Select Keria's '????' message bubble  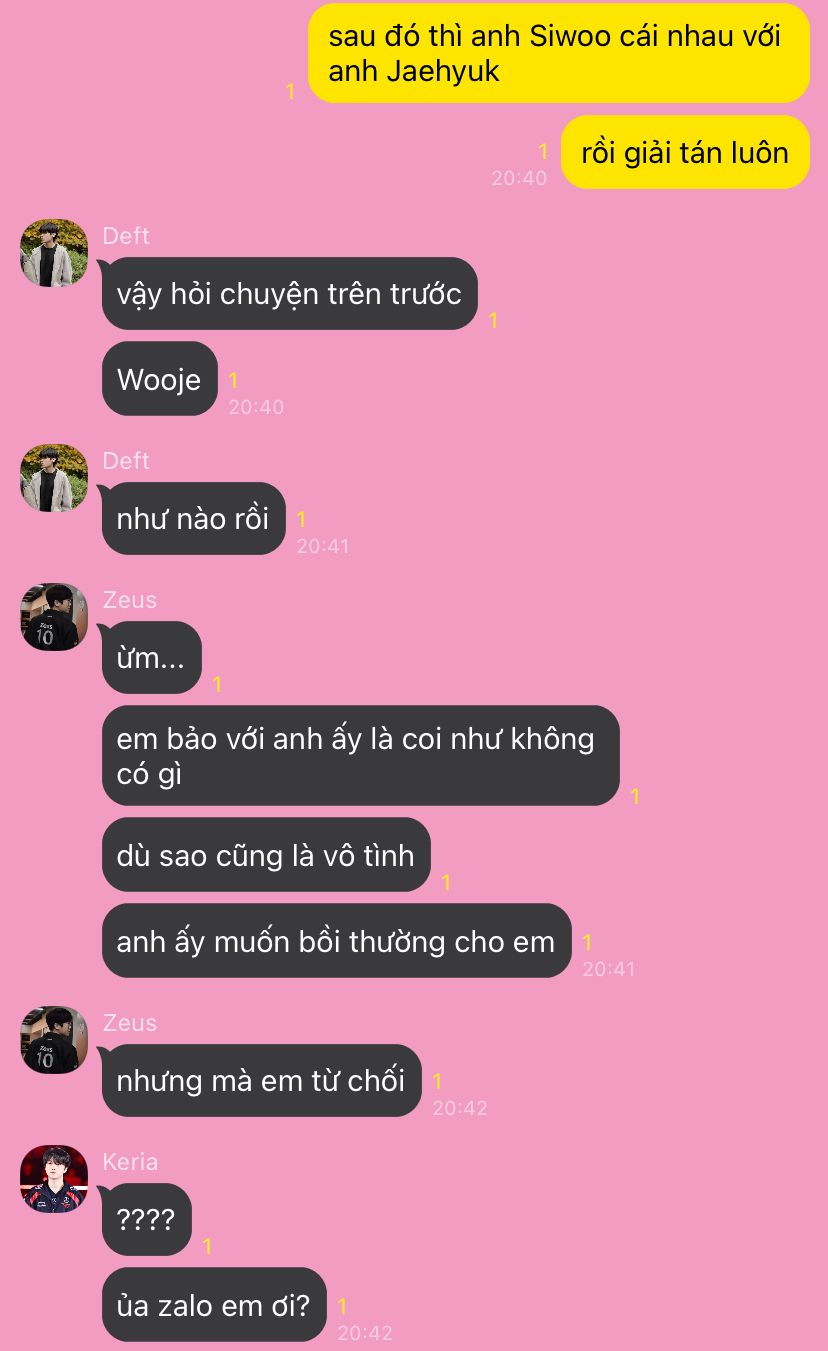[146, 1219]
